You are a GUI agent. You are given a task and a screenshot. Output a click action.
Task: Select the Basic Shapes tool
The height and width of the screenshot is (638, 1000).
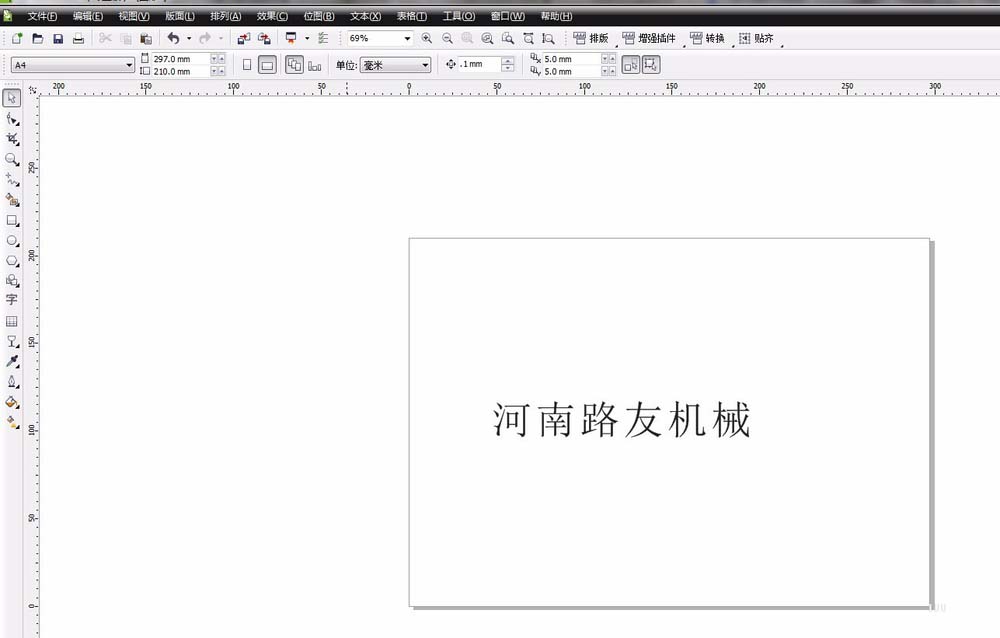pos(12,280)
